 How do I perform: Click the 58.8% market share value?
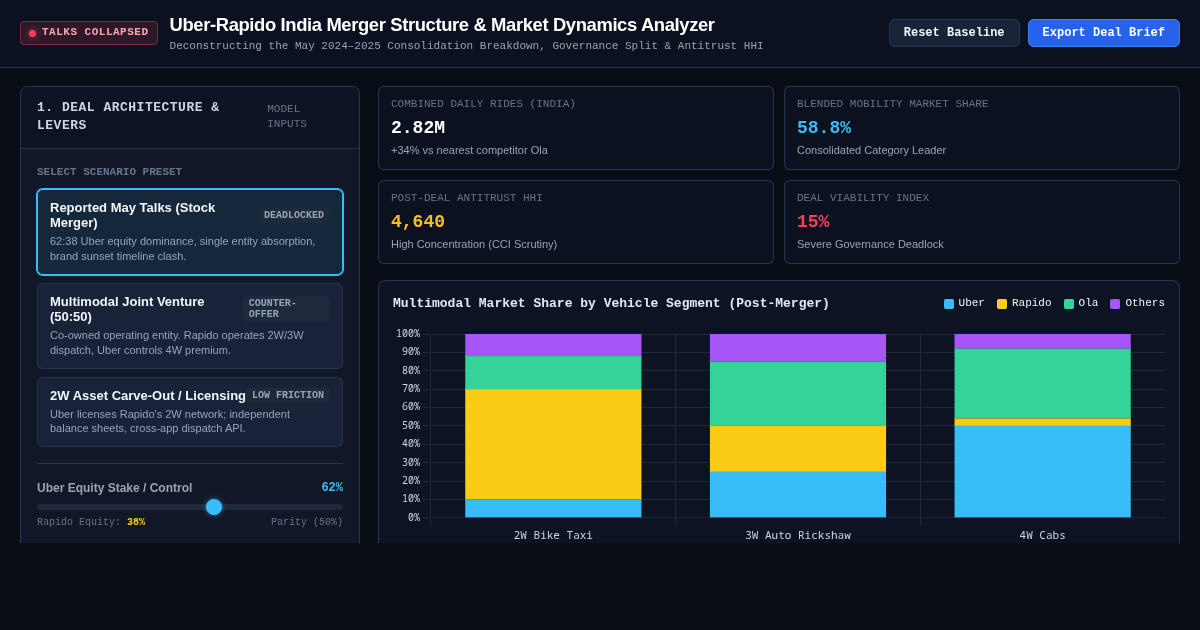824,128
